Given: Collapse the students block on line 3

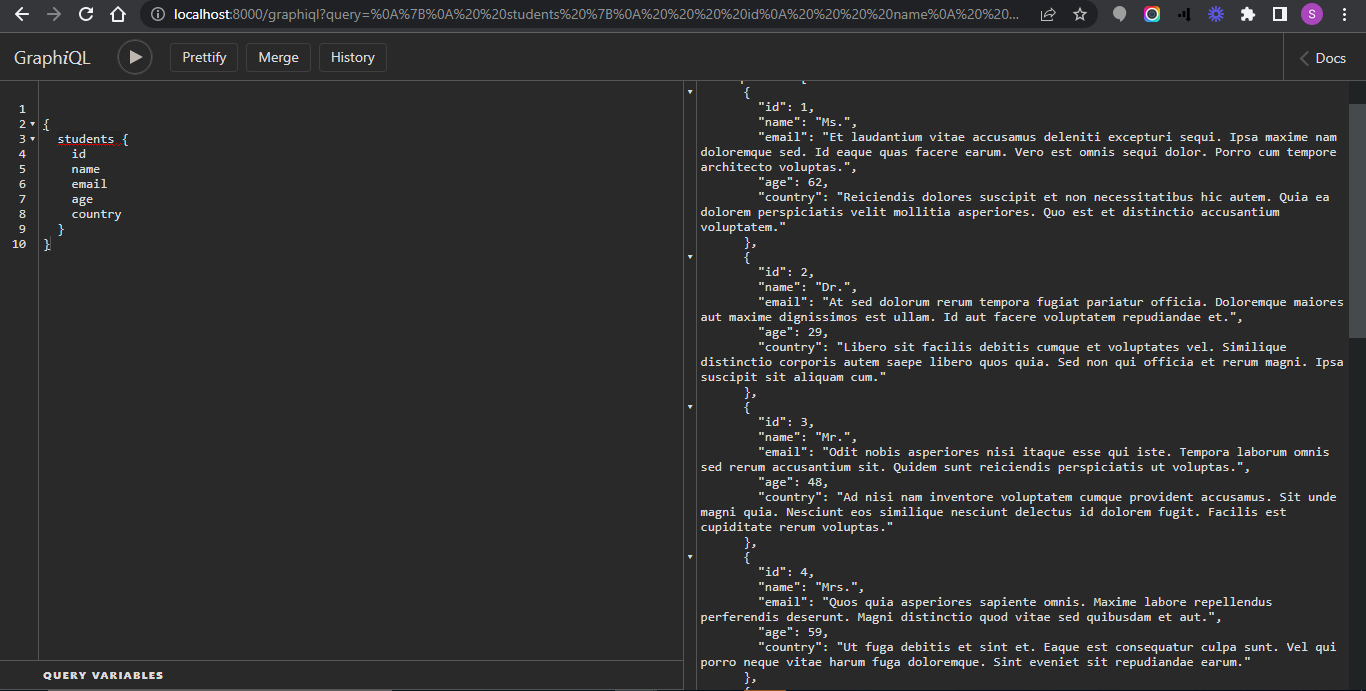Looking at the screenshot, I should (x=32, y=139).
